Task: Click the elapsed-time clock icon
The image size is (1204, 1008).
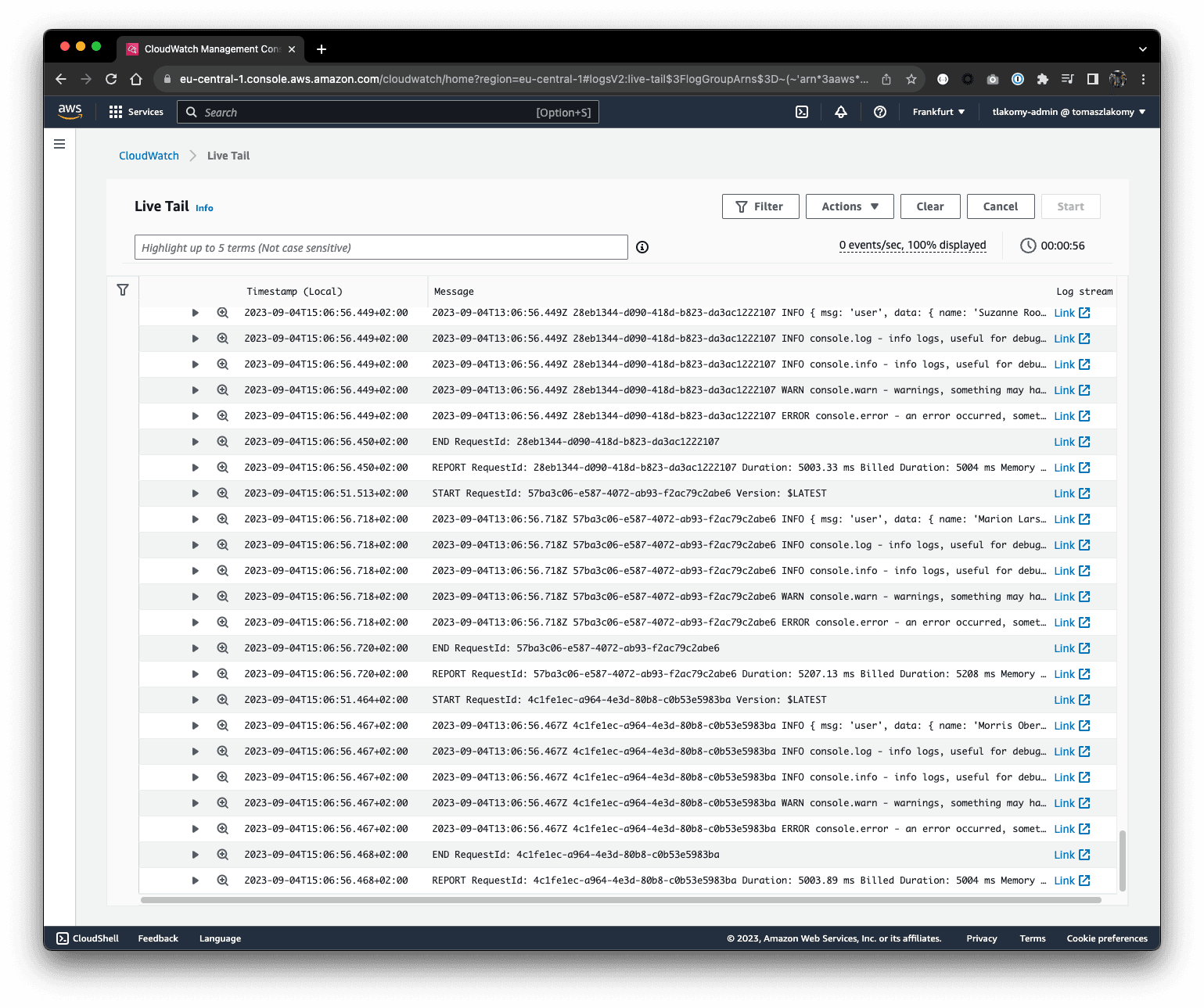Action: point(1028,246)
